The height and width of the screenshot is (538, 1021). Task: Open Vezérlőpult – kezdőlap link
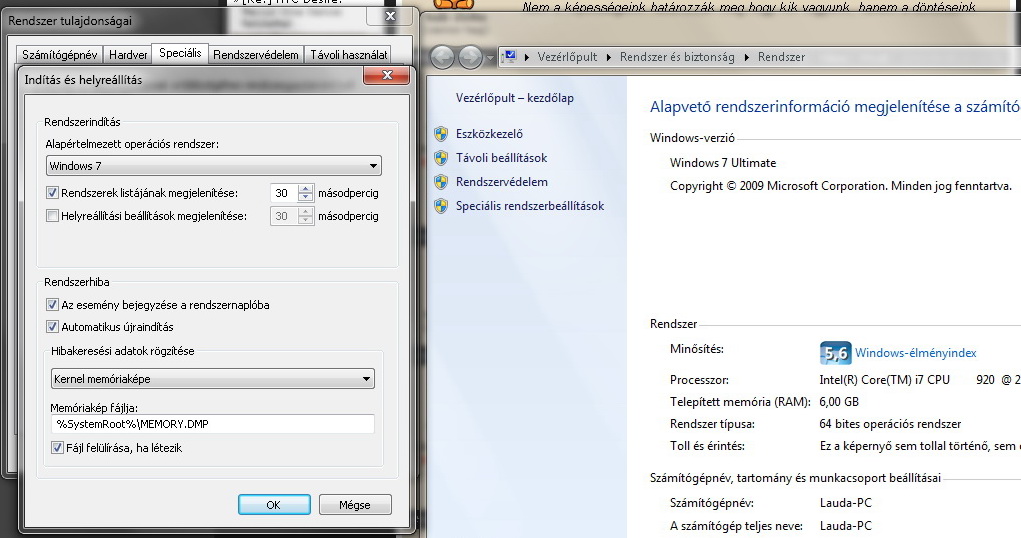[514, 98]
